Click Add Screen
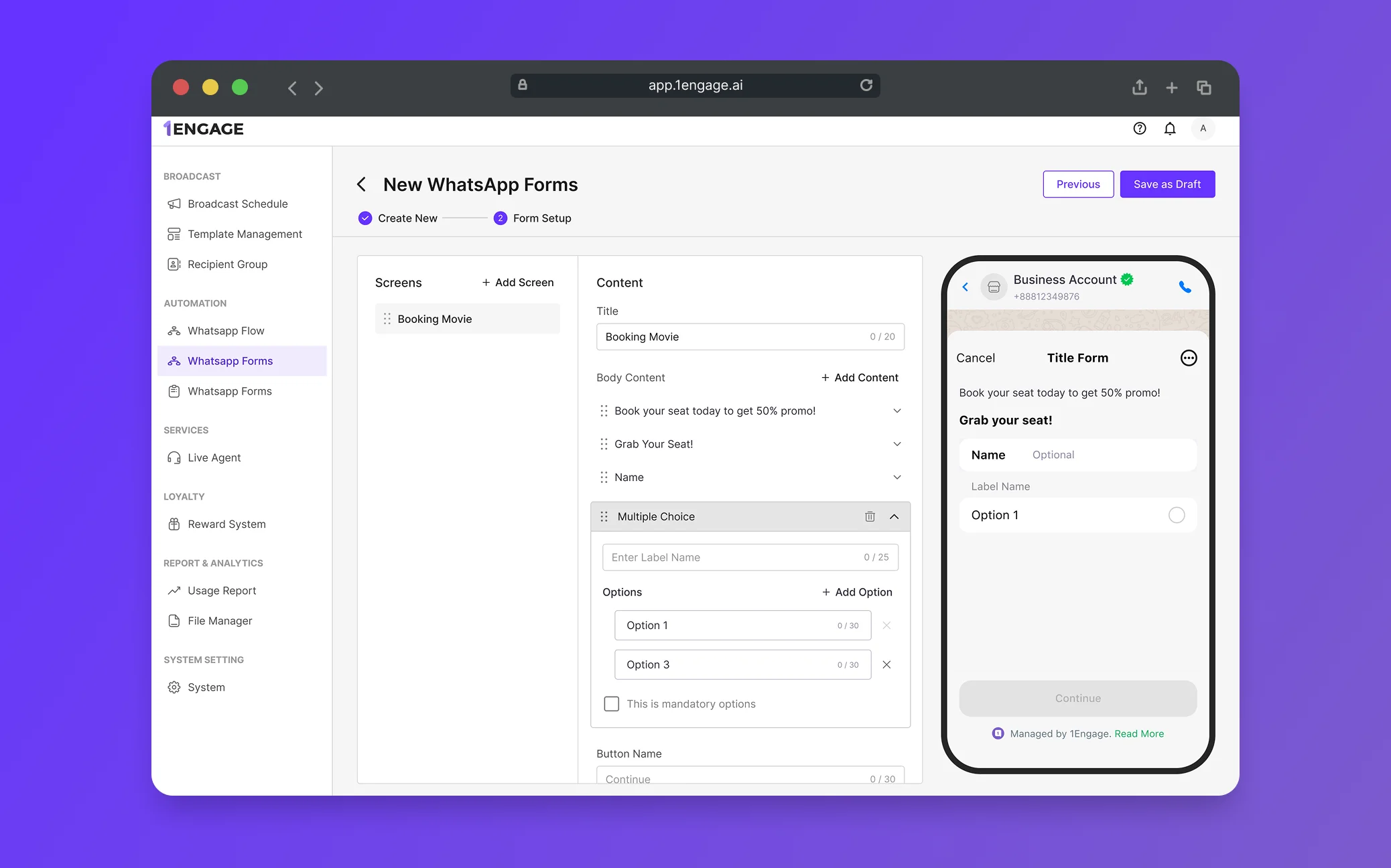This screenshot has height=868, width=1391. coord(518,283)
